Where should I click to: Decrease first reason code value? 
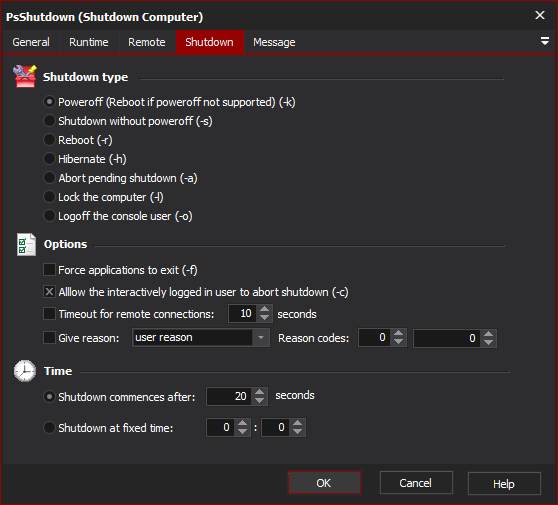point(398,342)
